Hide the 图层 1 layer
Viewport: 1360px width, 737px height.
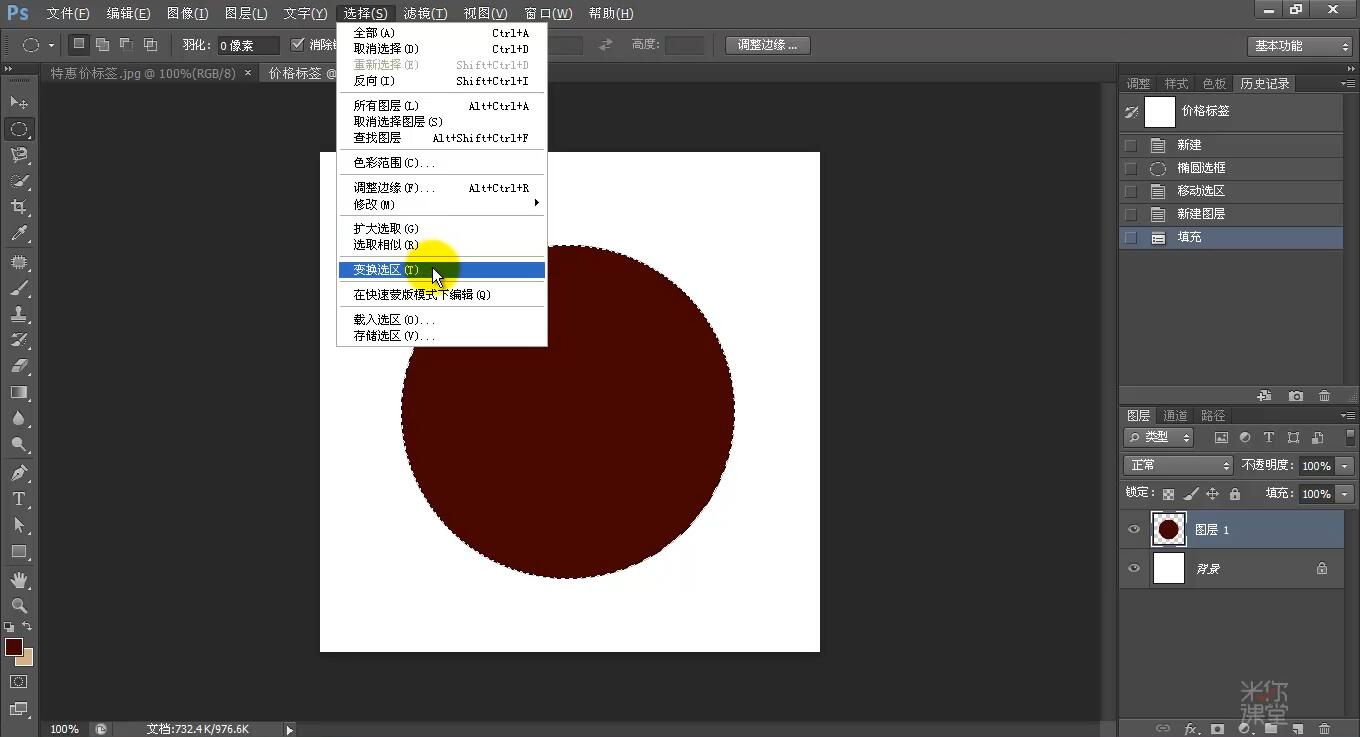click(x=1134, y=529)
